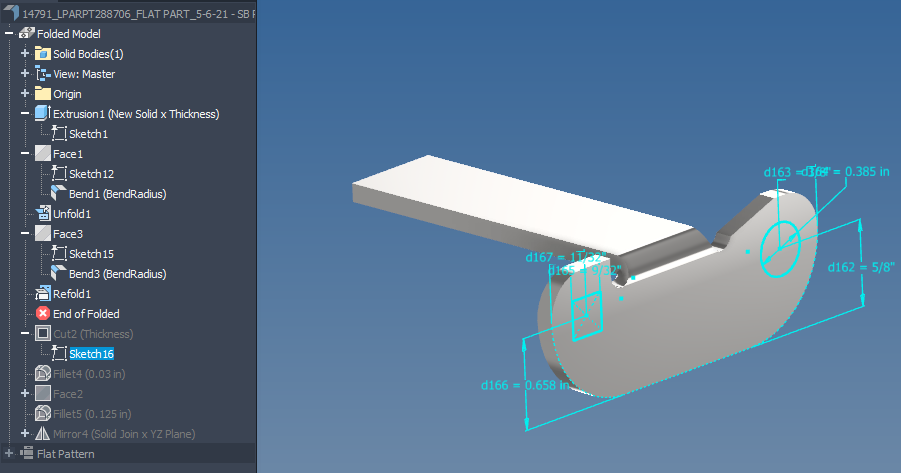Collapse the Face3 node
The width and height of the screenshot is (901, 473).
[25, 233]
